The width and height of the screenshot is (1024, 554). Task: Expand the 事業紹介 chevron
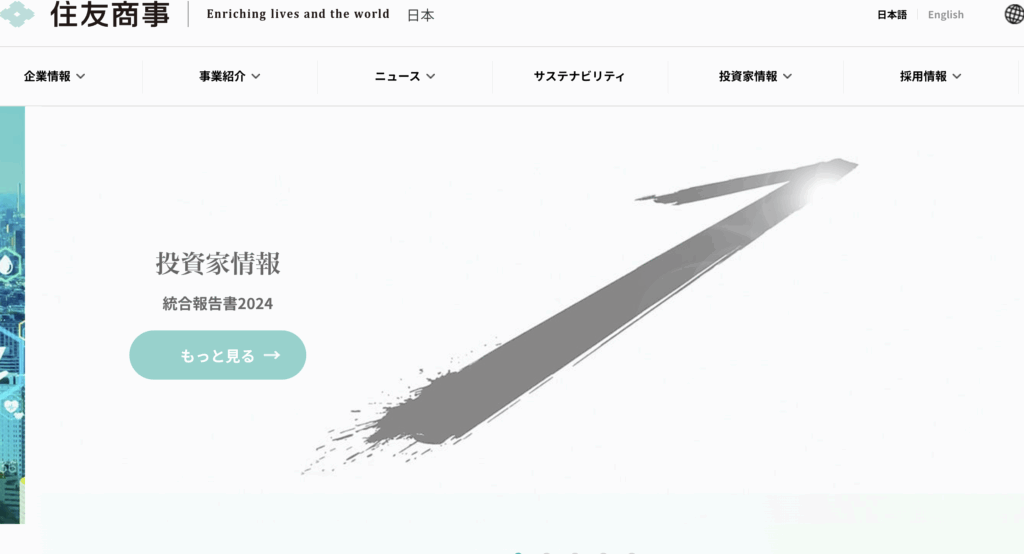pyautogui.click(x=255, y=76)
